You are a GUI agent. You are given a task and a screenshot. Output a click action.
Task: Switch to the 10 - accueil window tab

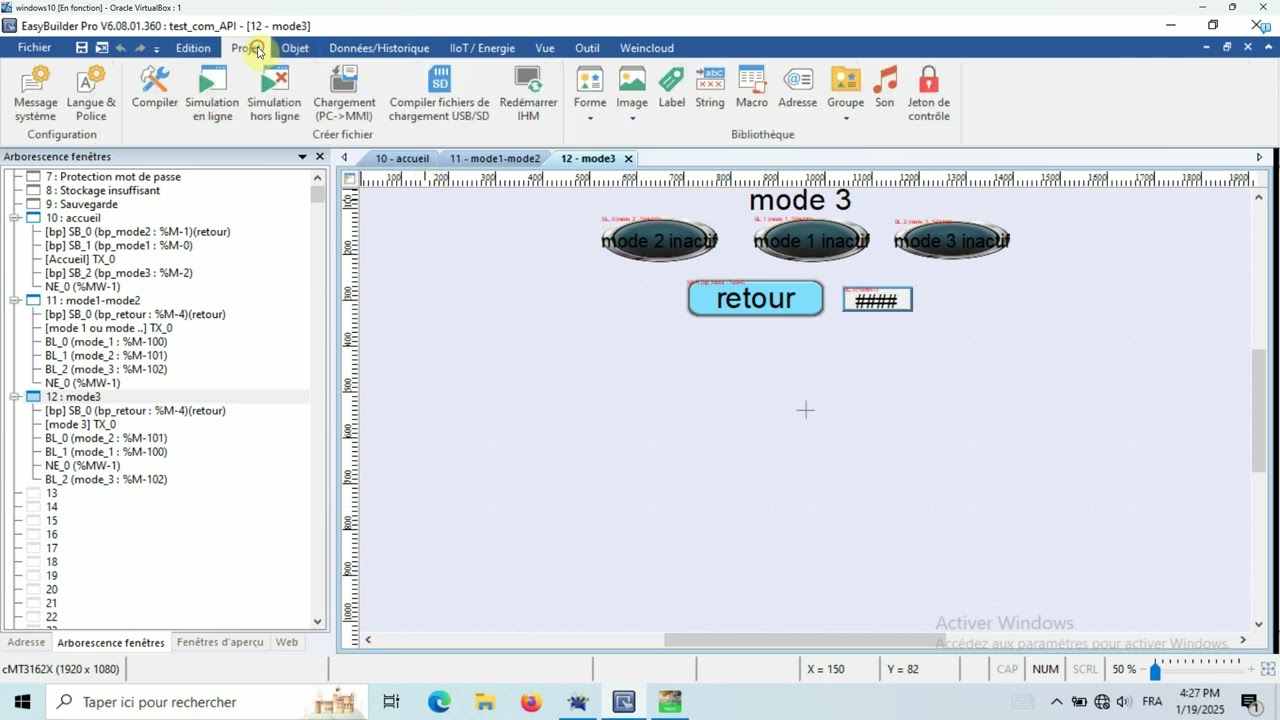[x=402, y=158]
